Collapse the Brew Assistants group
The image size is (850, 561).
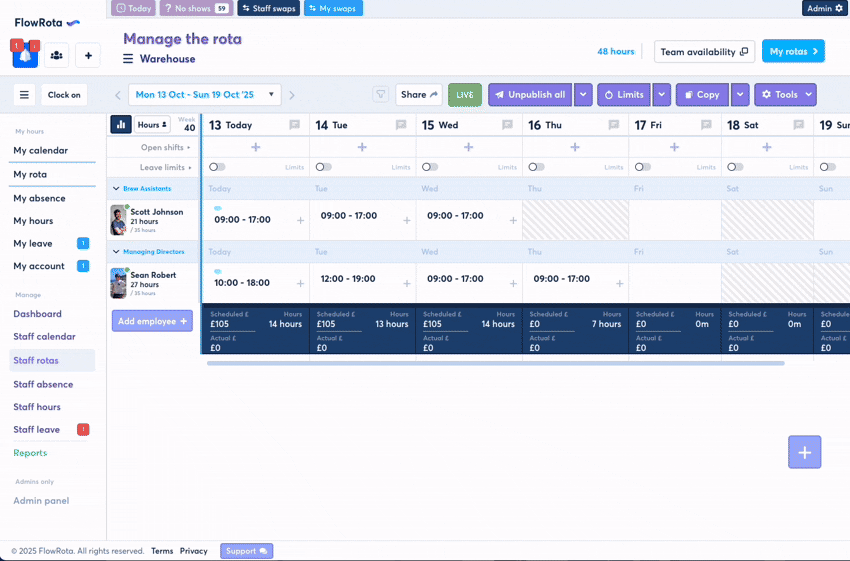click(x=116, y=188)
